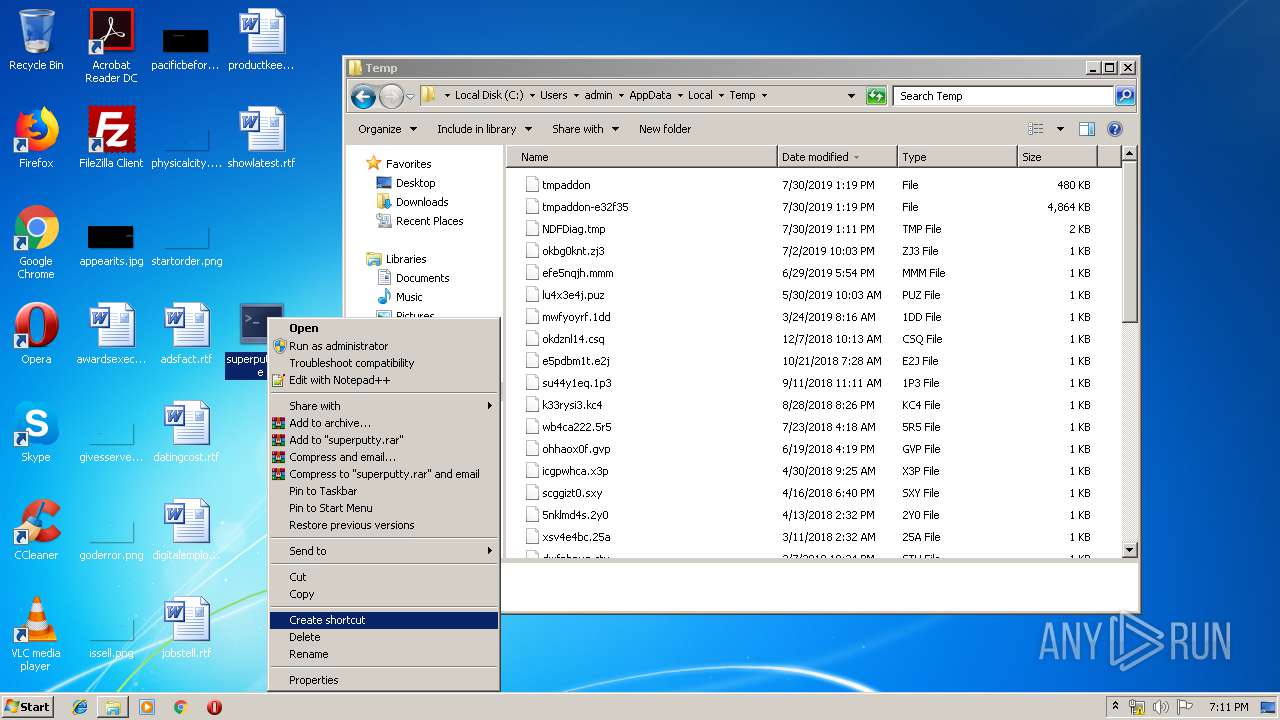Click the Start button
This screenshot has height=720, width=1280.
(x=28, y=707)
